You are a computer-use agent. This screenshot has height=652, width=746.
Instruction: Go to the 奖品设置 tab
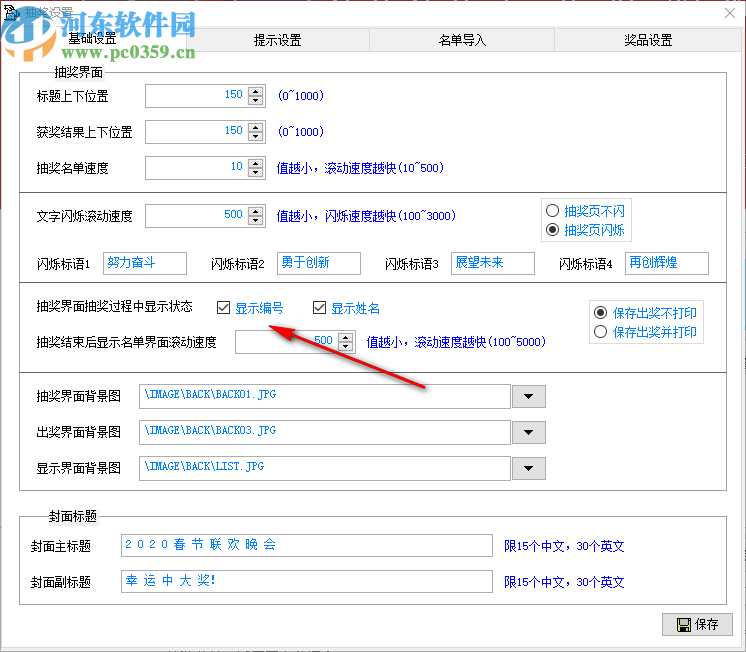pyautogui.click(x=648, y=40)
